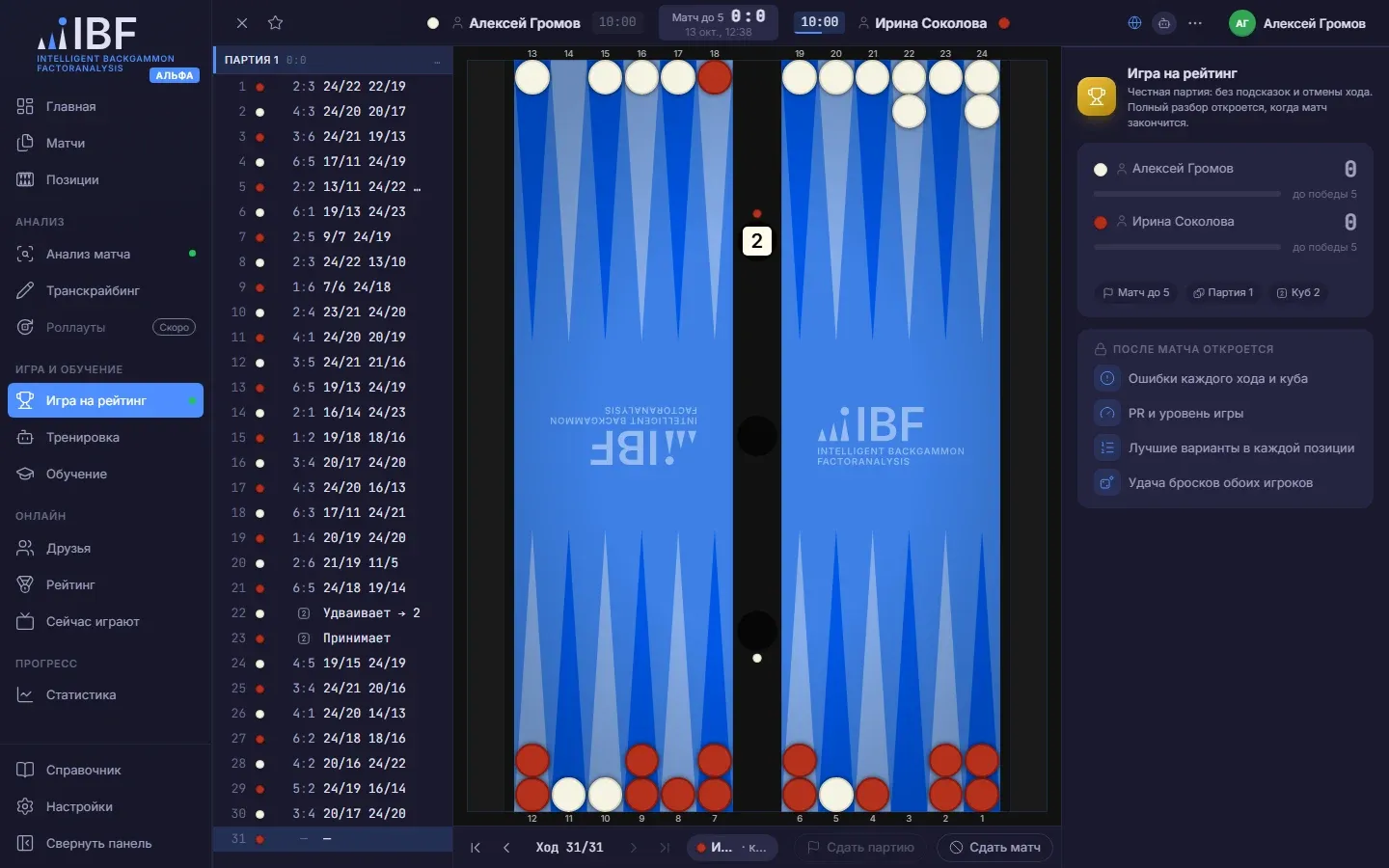
Task: Open Алексей Громов profile menu at top right
Action: coord(1297,23)
